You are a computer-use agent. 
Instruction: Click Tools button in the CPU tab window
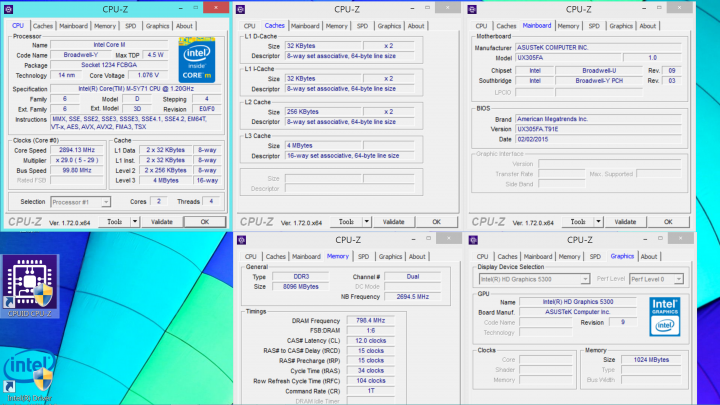(114, 222)
